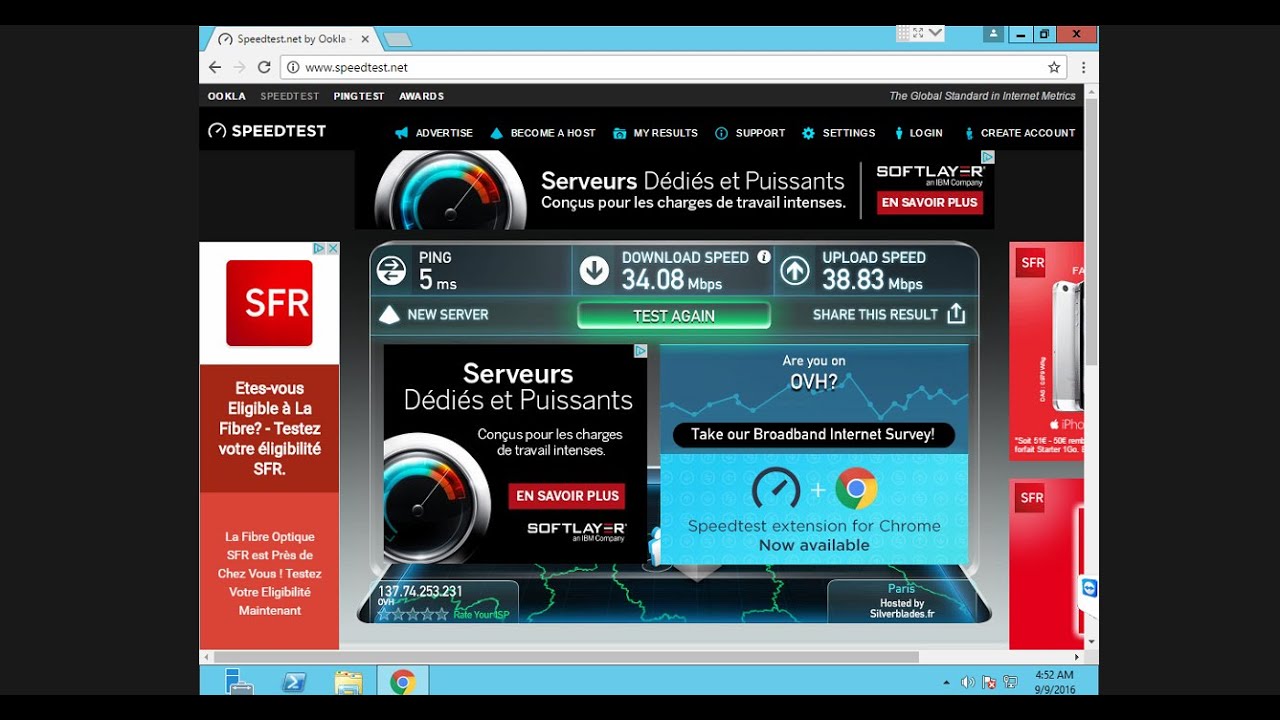
Task: Click the Speedtest extension for Chrome promo
Action: tap(814, 510)
